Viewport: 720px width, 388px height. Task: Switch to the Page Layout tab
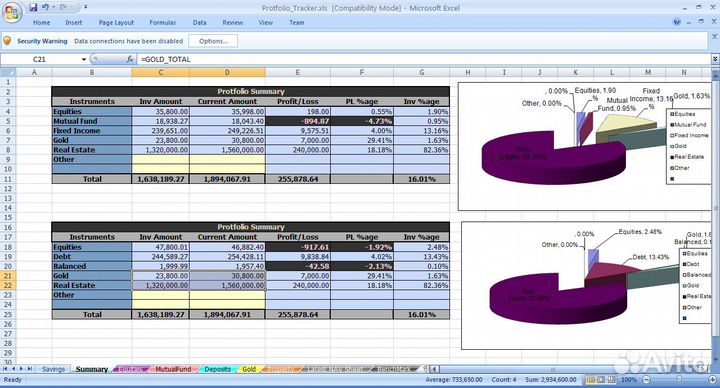[116, 22]
